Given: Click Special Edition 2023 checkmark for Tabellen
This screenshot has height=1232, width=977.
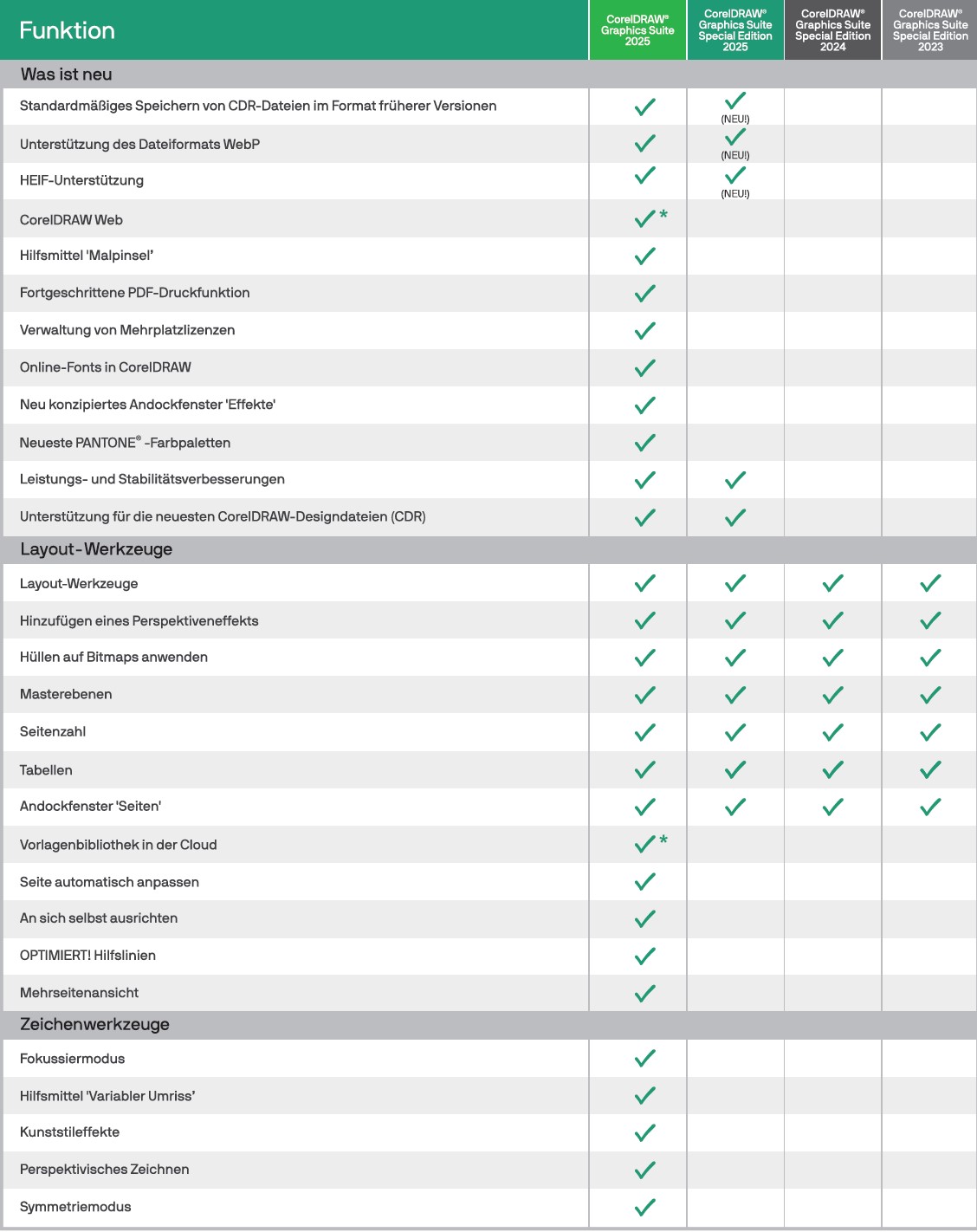Looking at the screenshot, I should click(931, 769).
